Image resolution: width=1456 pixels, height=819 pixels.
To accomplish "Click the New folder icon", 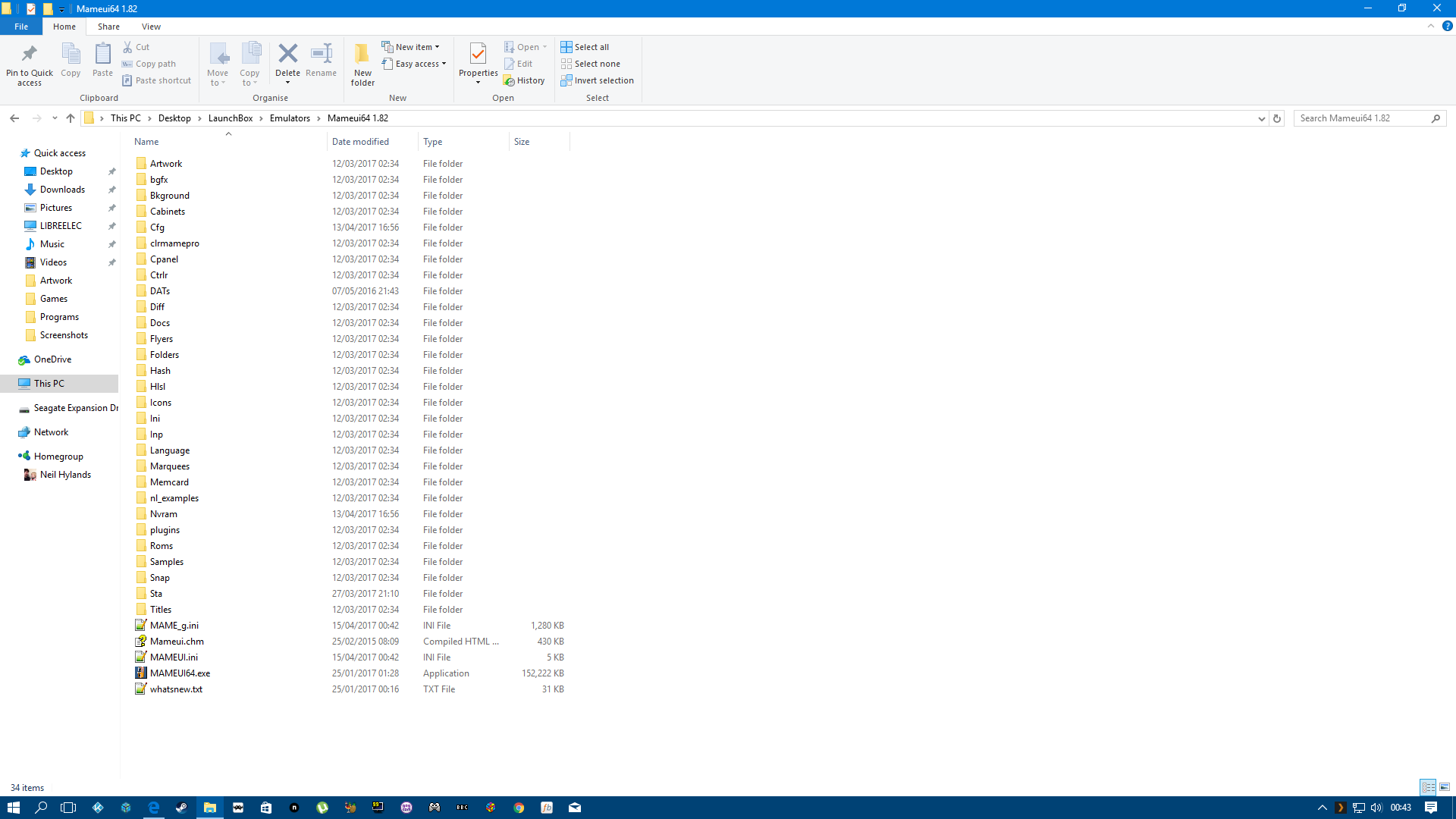I will pos(362,53).
